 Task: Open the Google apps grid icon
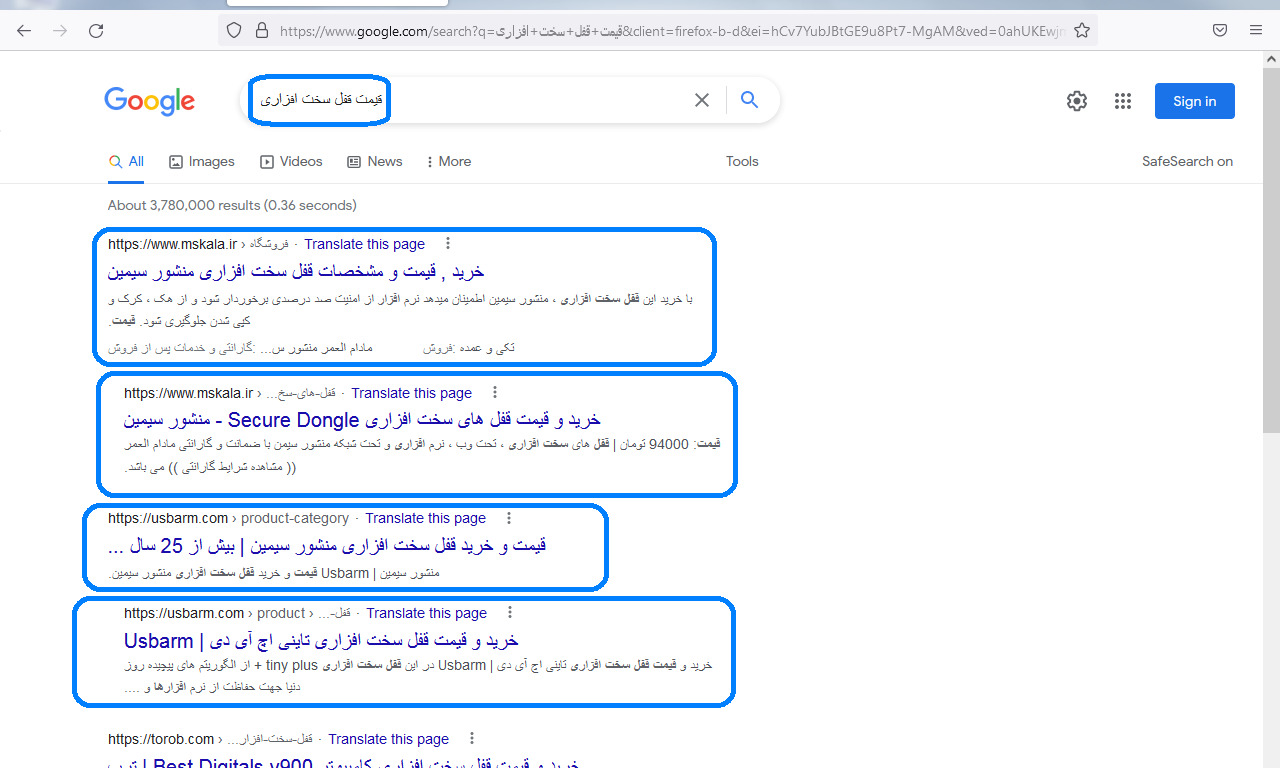click(x=1123, y=101)
